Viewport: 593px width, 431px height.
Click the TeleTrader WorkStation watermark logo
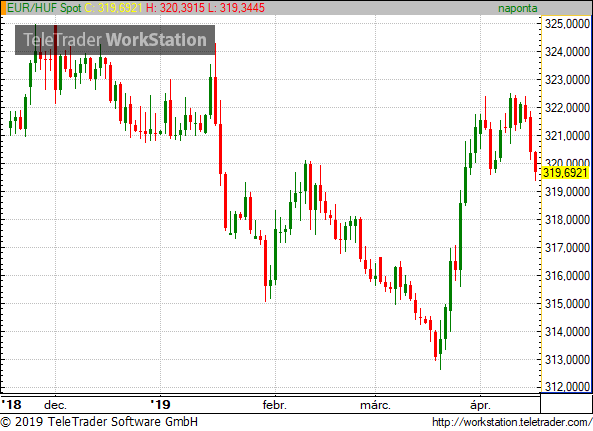coord(115,40)
